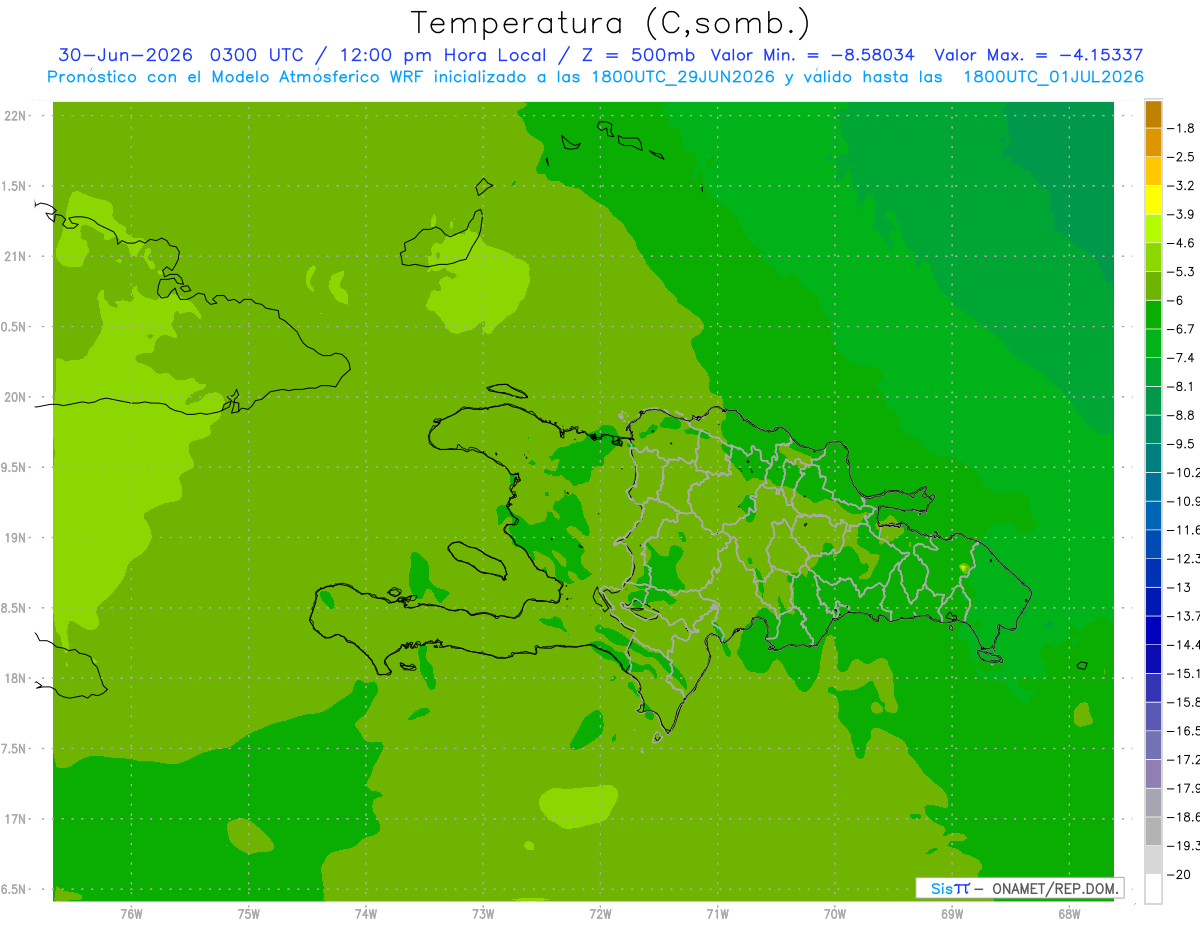Click the '-3.9' color bar label

coord(1181,214)
